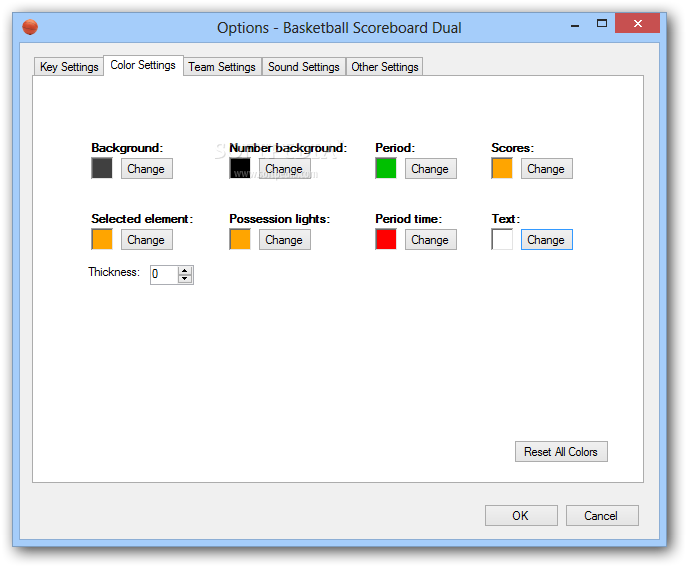Click the Selected element label
The image size is (687, 567).
[x=142, y=219]
